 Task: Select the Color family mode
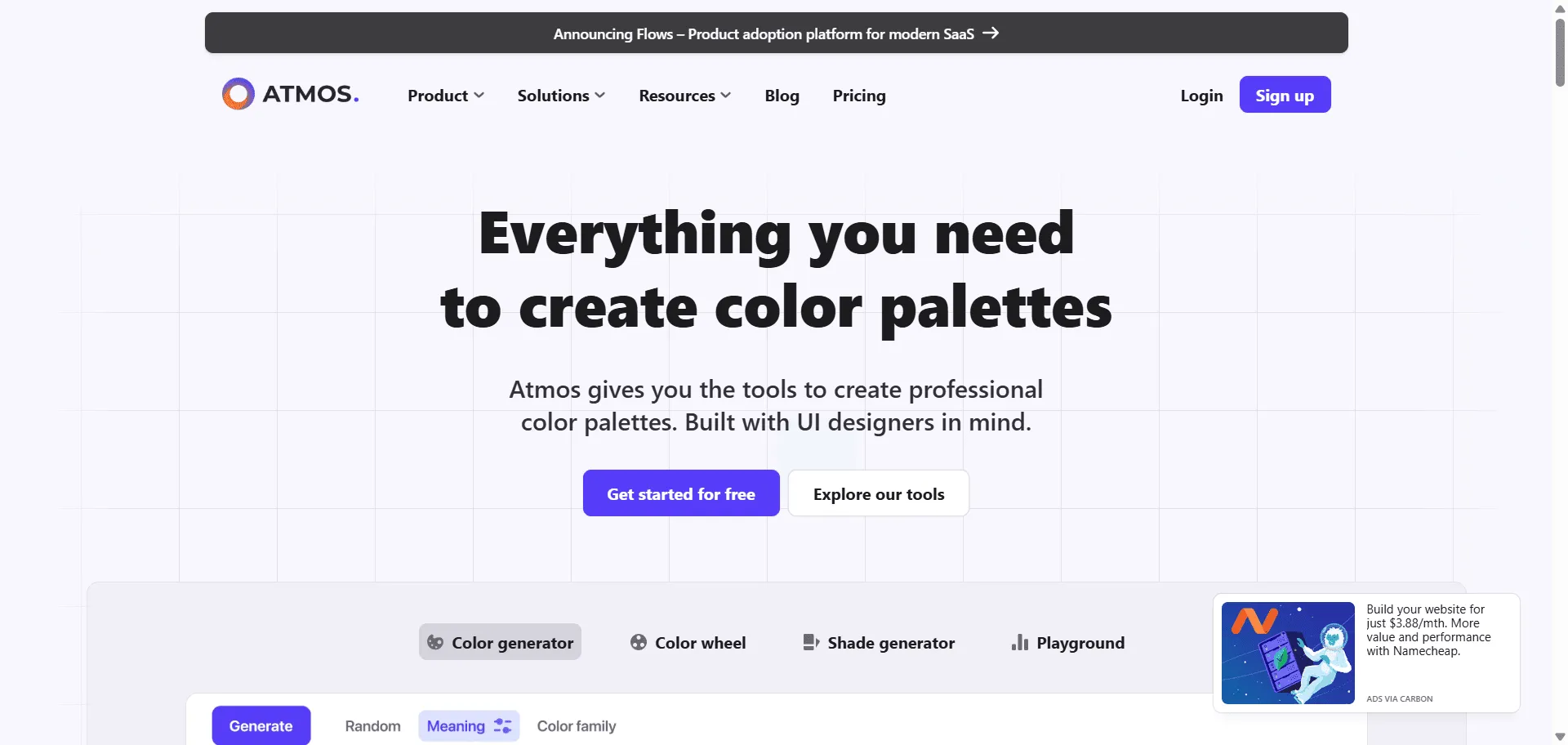pos(576,725)
